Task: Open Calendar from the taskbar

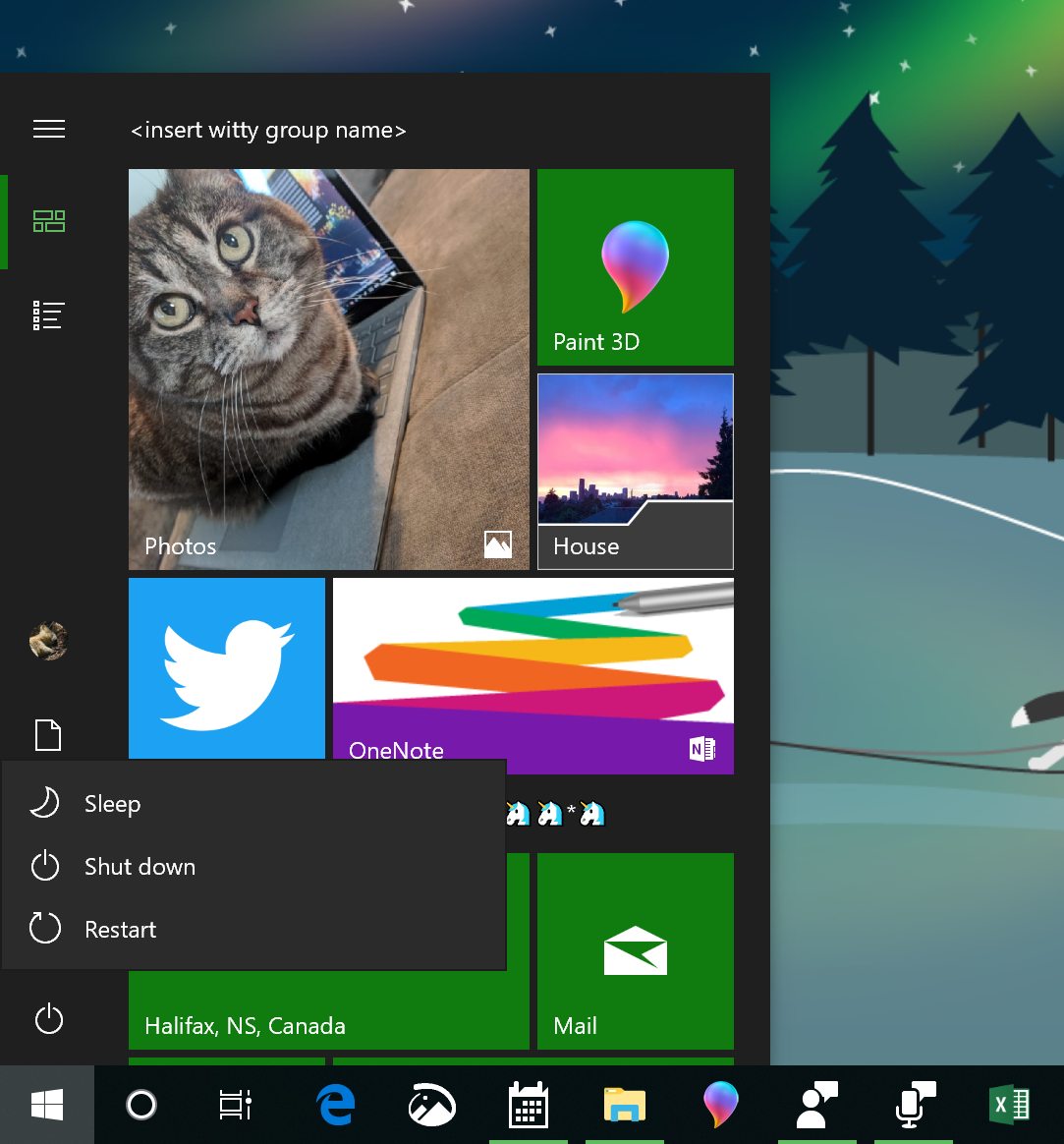Action: pyautogui.click(x=528, y=1105)
